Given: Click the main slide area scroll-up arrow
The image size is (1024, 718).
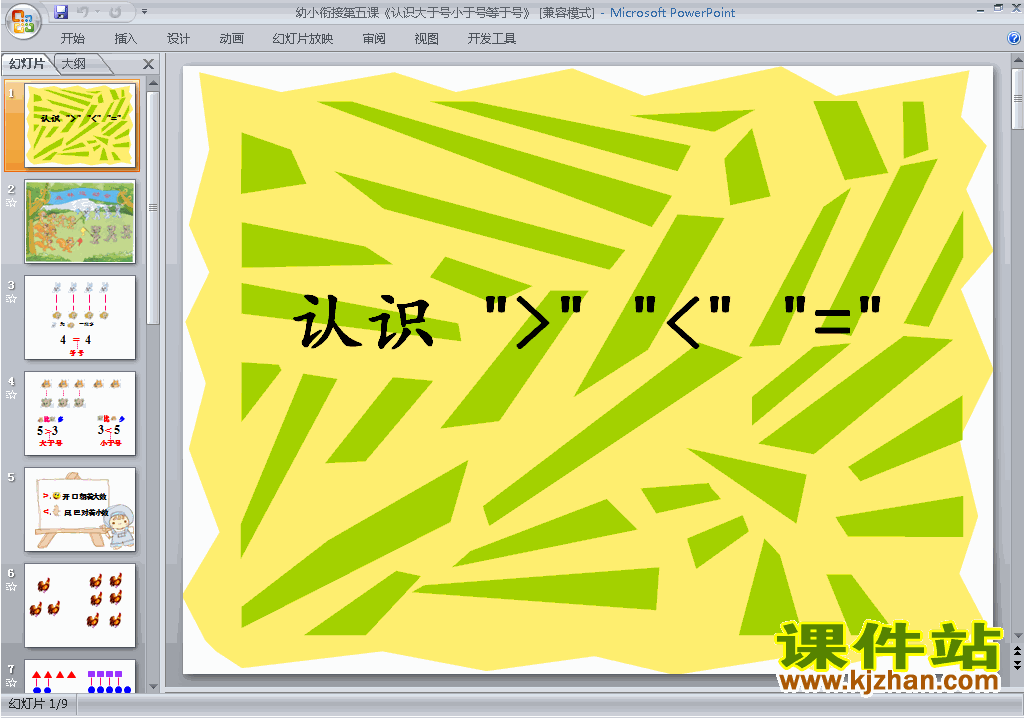Looking at the screenshot, I should click(x=1017, y=61).
